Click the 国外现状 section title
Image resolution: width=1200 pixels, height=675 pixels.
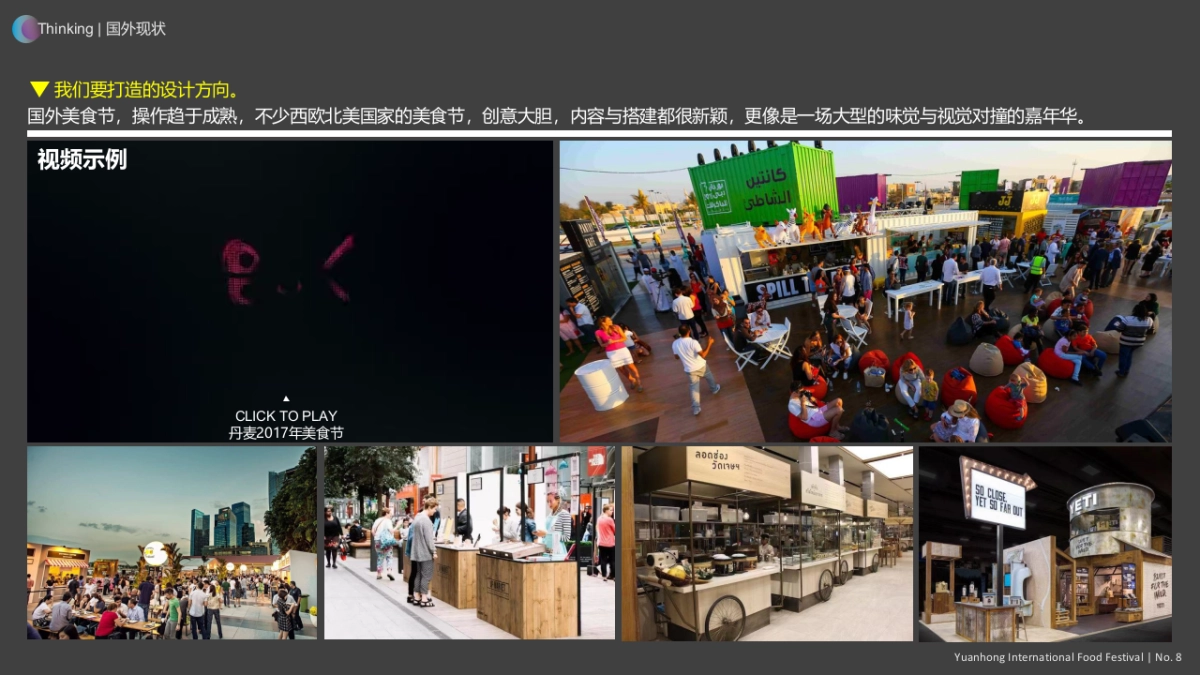(136, 29)
